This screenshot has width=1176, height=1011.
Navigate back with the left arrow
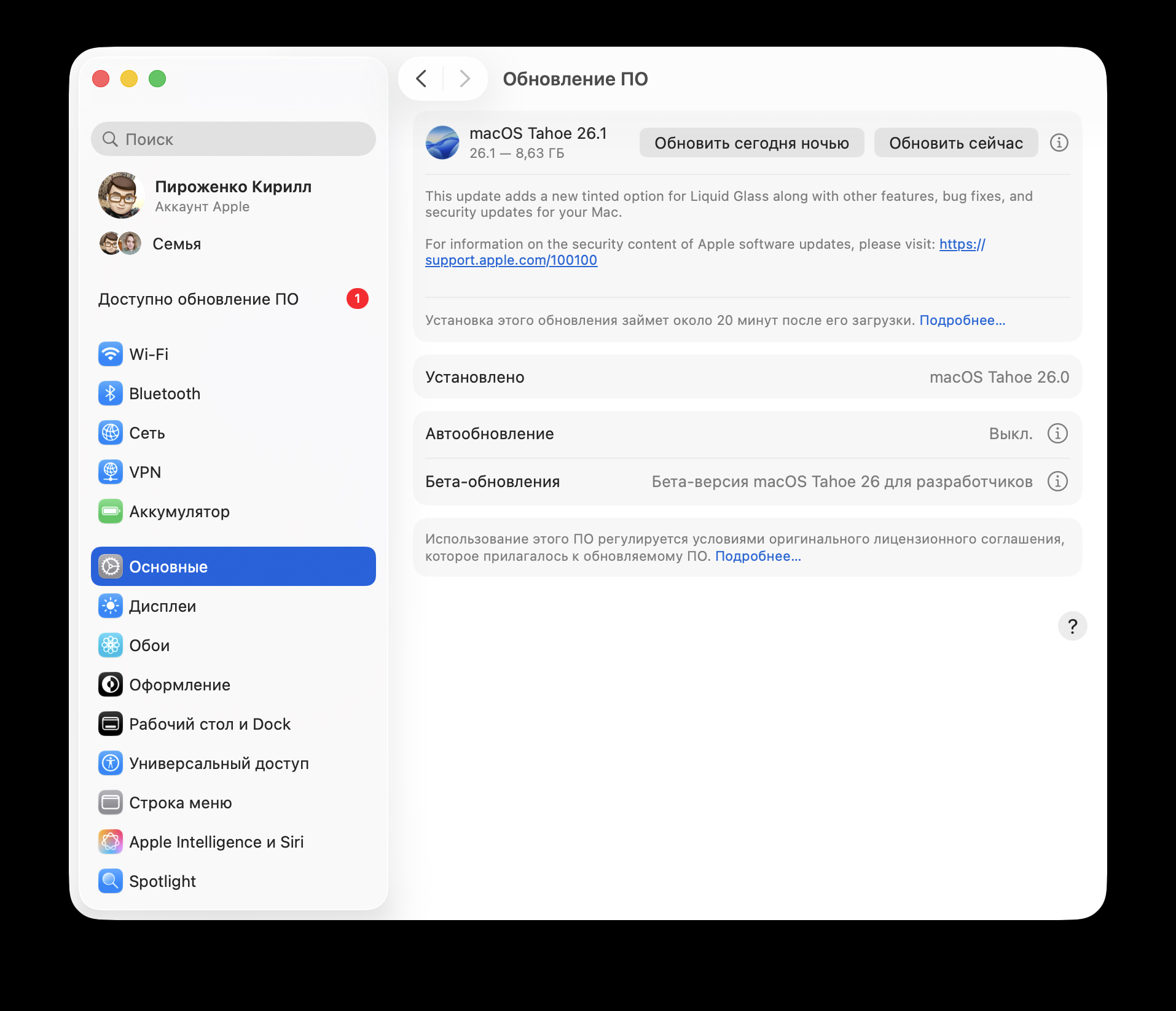click(x=421, y=79)
